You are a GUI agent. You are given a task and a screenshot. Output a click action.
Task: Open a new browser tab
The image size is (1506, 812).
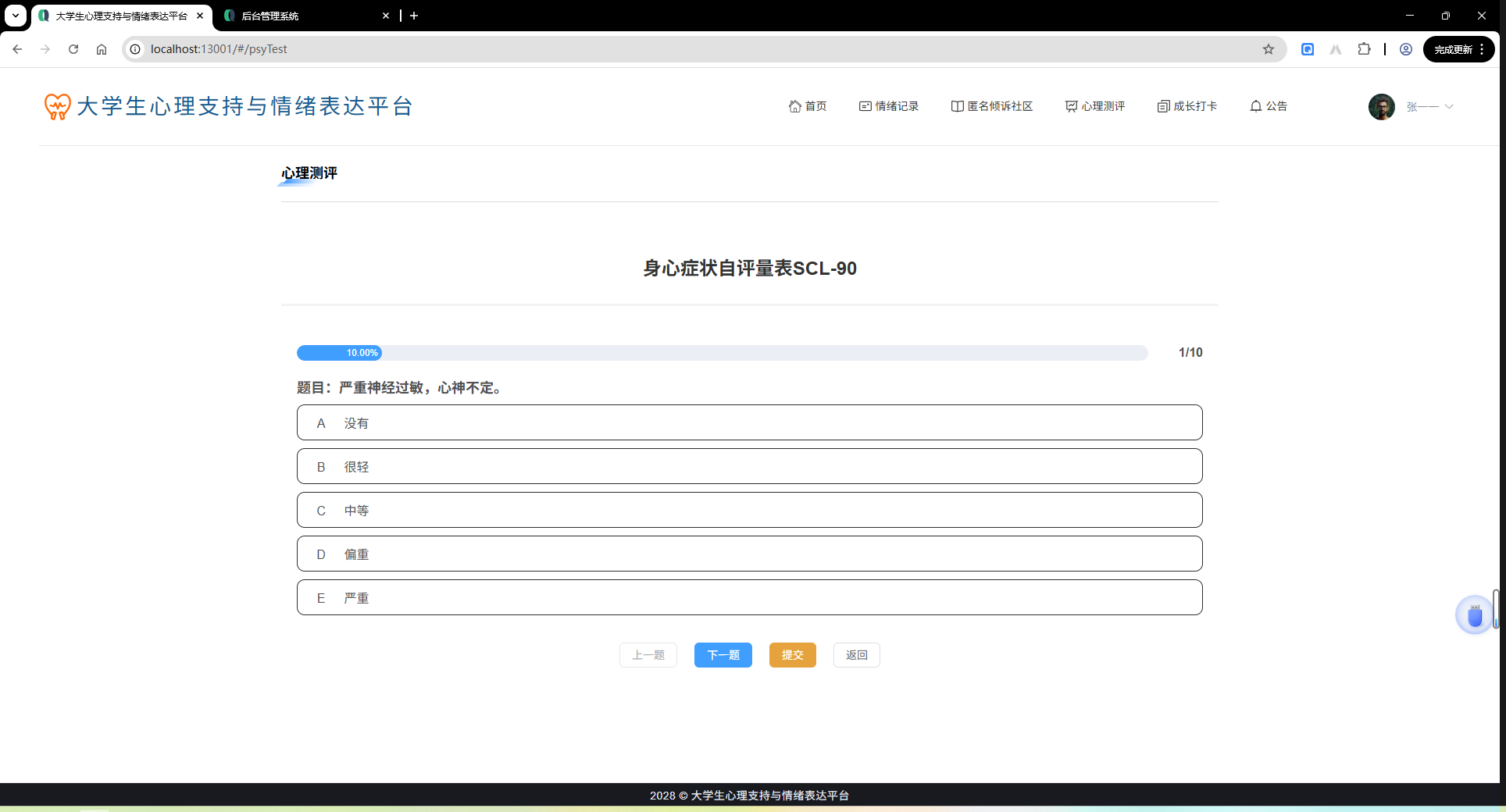point(414,16)
